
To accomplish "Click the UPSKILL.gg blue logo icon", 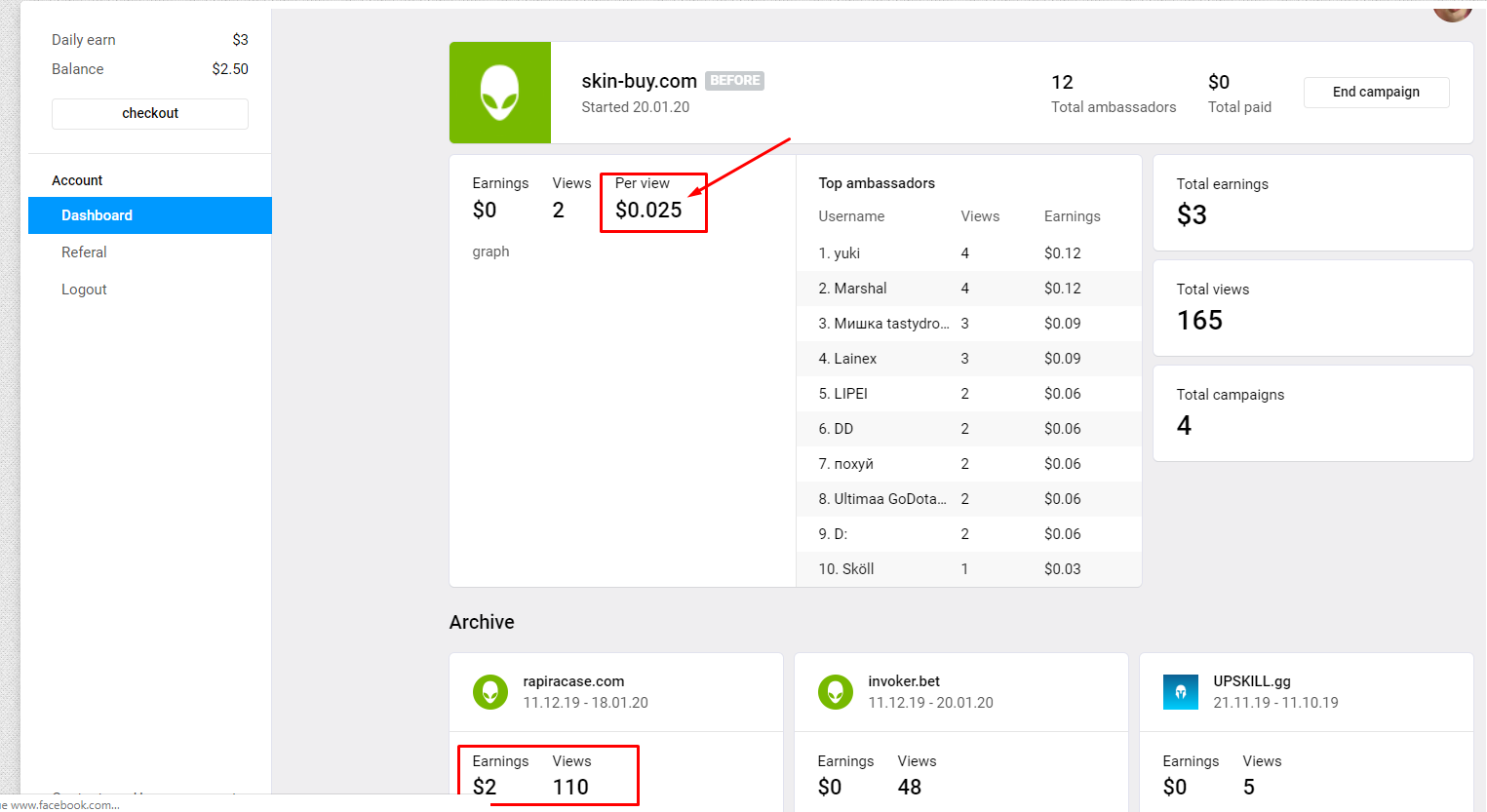I will (1180, 692).
